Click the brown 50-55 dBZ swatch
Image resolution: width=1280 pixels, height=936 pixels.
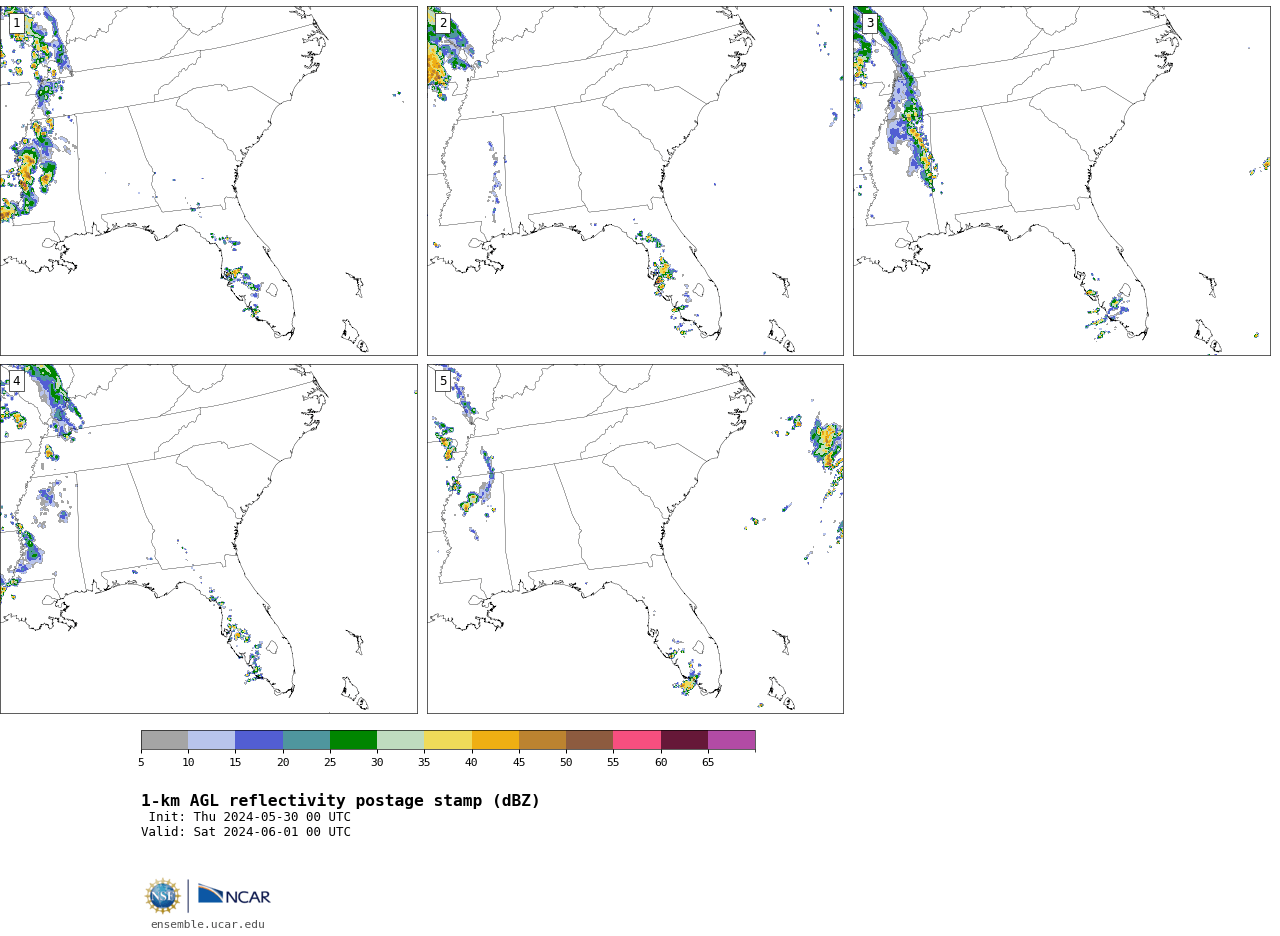coord(589,740)
